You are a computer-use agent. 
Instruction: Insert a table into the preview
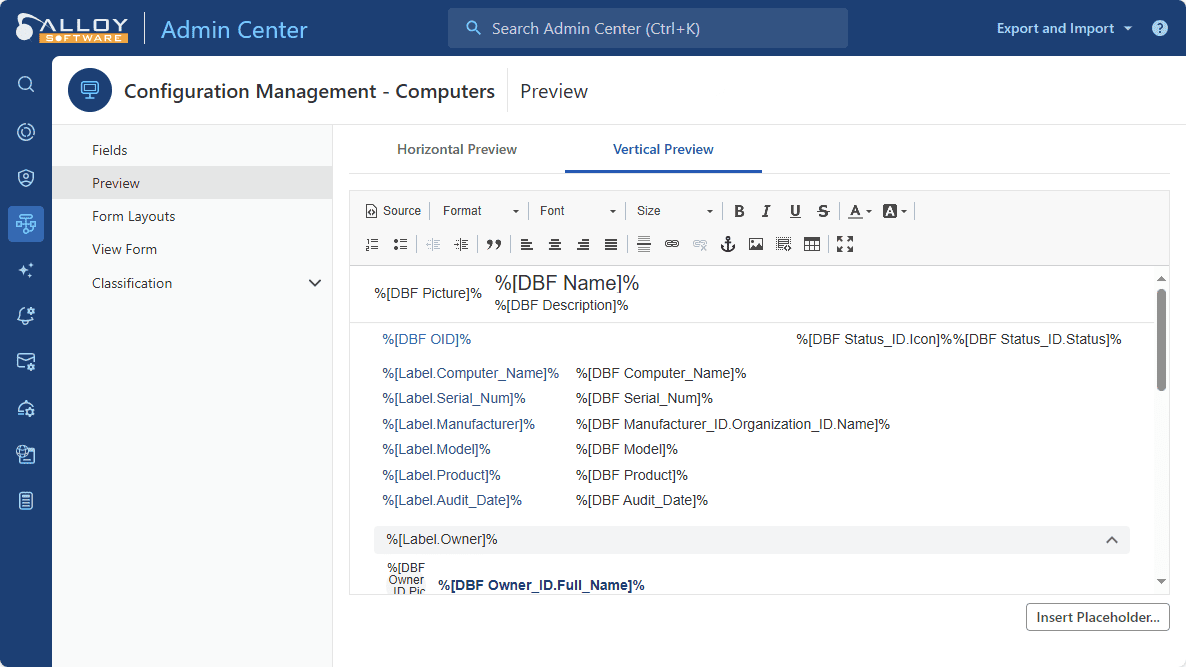(812, 244)
